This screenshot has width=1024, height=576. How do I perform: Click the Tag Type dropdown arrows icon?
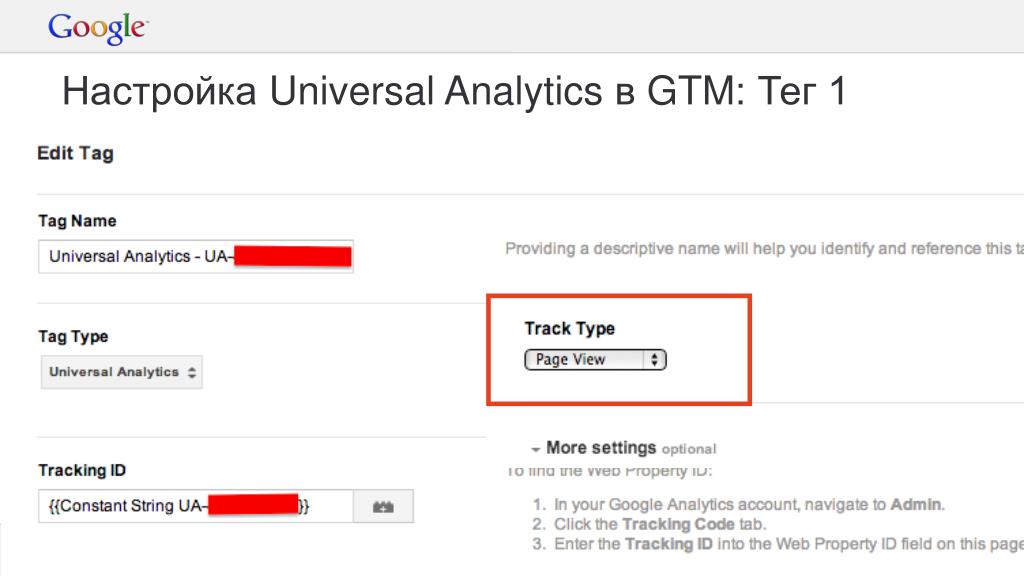pyautogui.click(x=191, y=372)
